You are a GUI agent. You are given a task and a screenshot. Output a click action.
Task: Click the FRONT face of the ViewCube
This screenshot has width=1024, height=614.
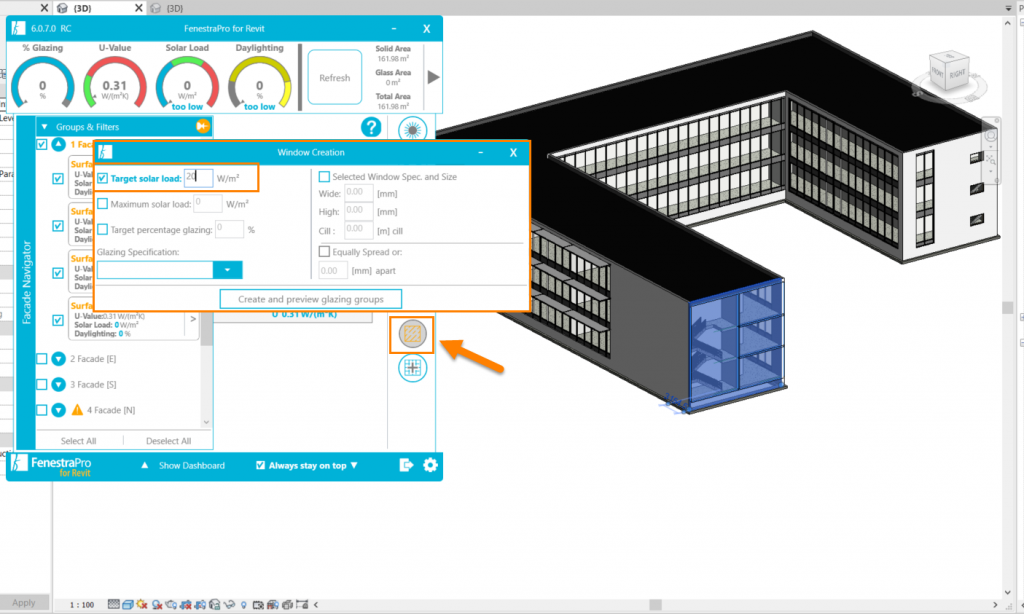938,73
